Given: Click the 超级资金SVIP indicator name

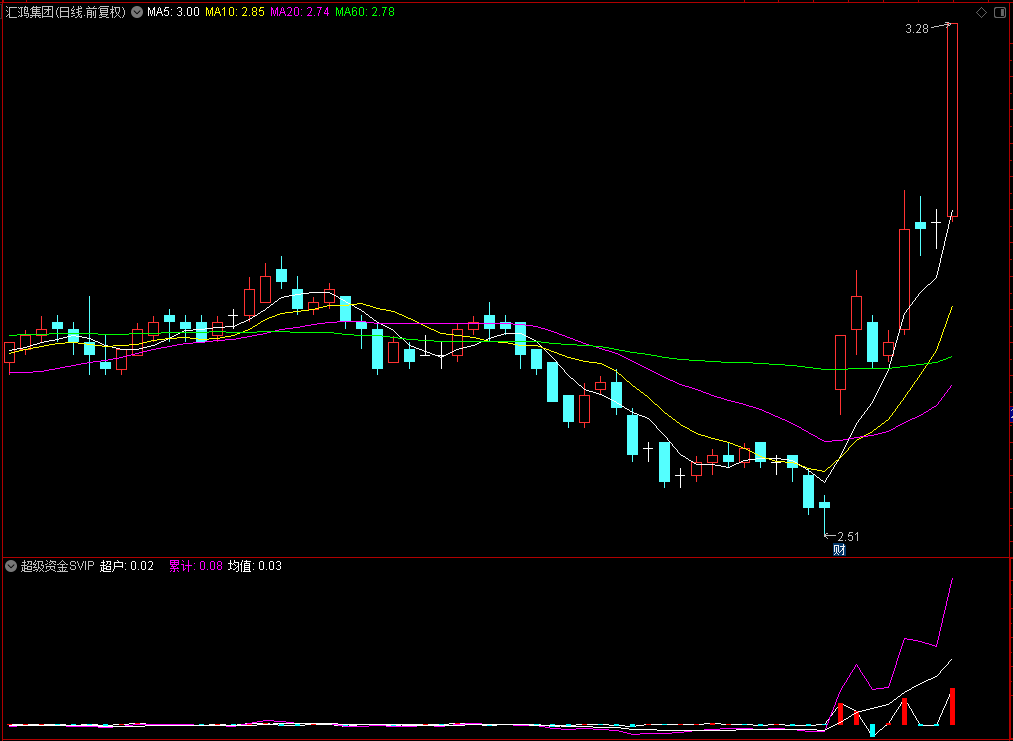Looking at the screenshot, I should click(x=57, y=566).
